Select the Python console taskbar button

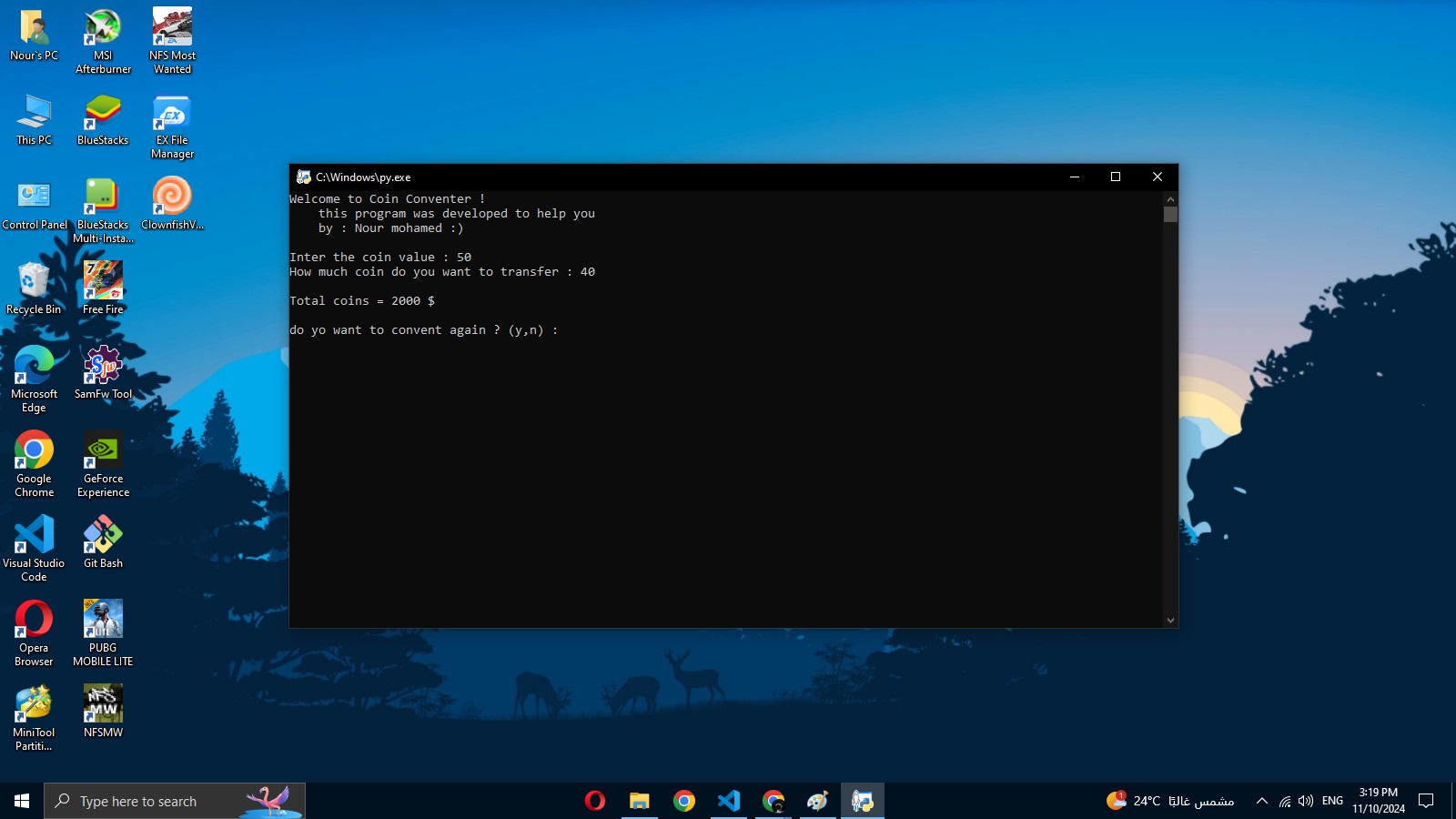point(863,801)
